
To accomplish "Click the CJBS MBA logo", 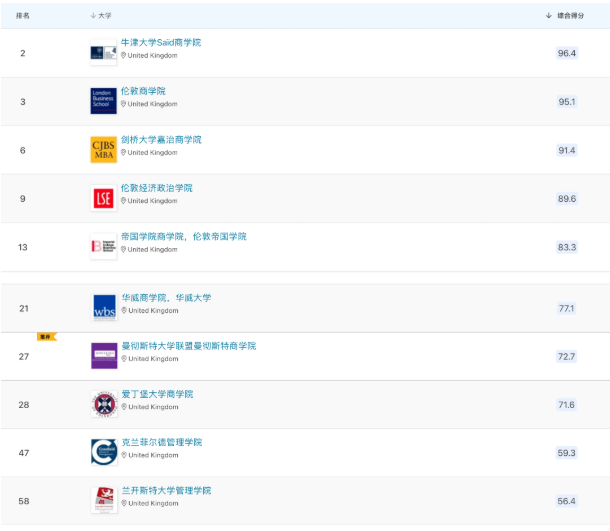I will tap(103, 149).
